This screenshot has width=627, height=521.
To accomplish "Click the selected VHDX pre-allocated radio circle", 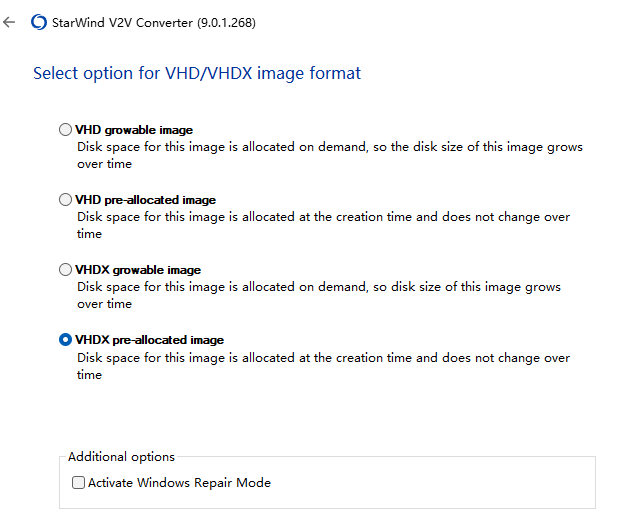I will 66,340.
